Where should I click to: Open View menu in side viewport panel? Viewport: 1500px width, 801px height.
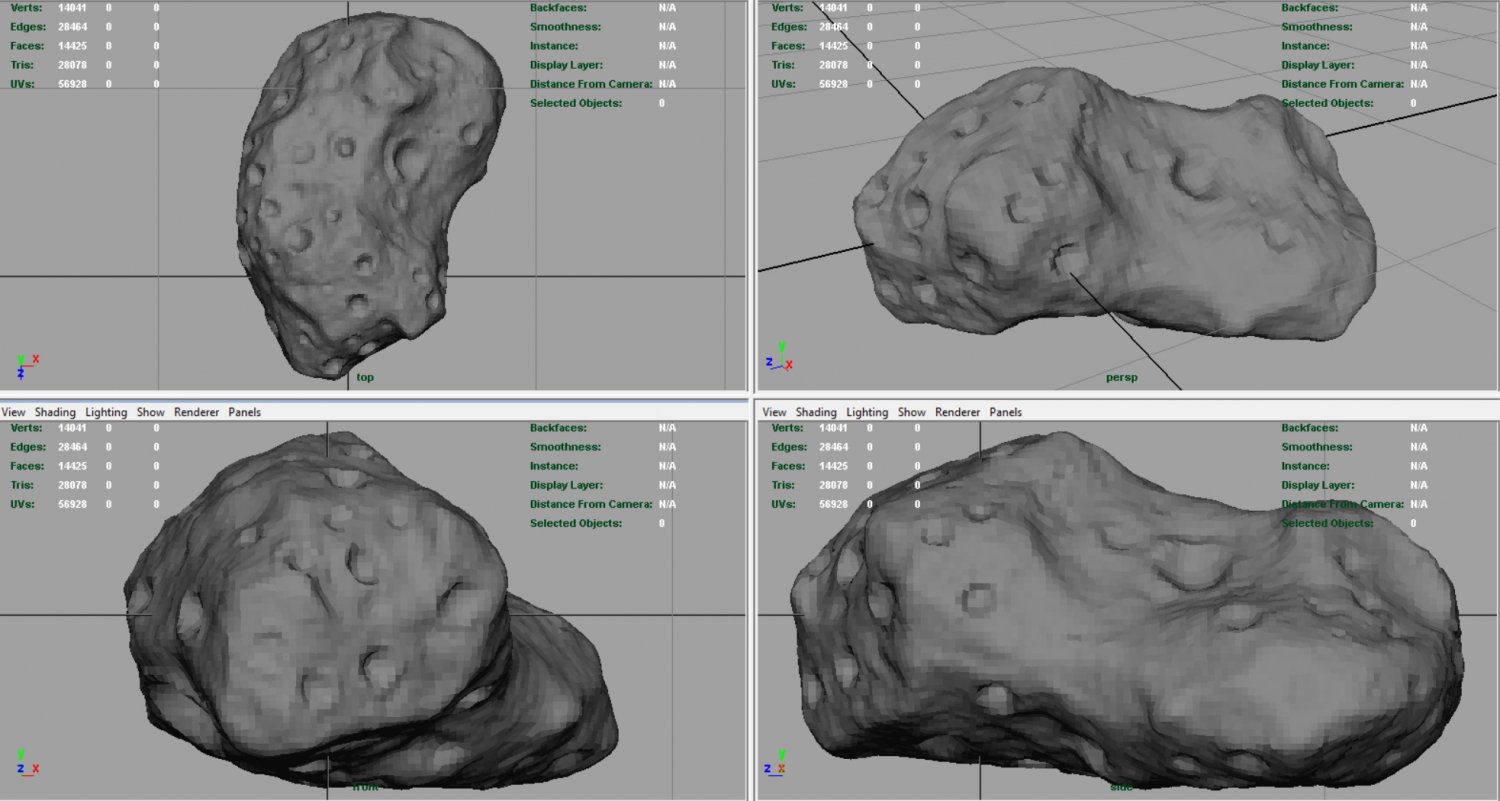coord(774,412)
